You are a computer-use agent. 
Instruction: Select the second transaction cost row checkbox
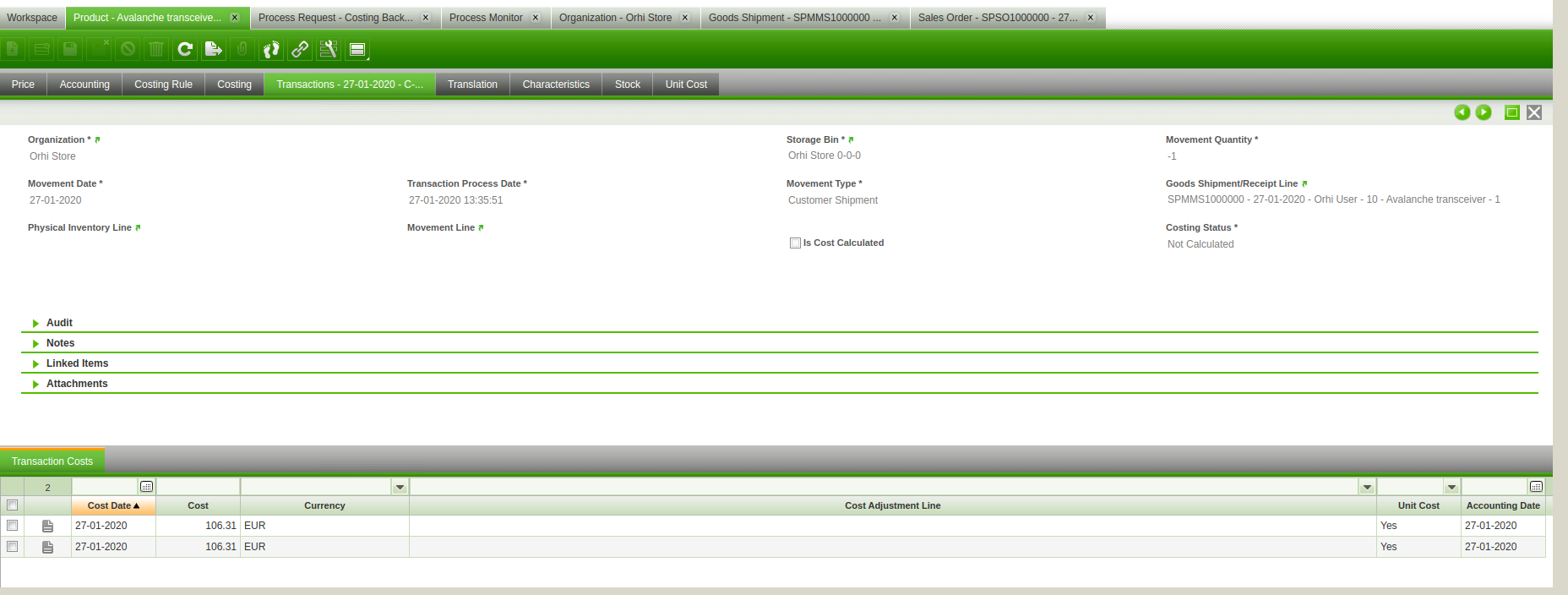[x=12, y=547]
